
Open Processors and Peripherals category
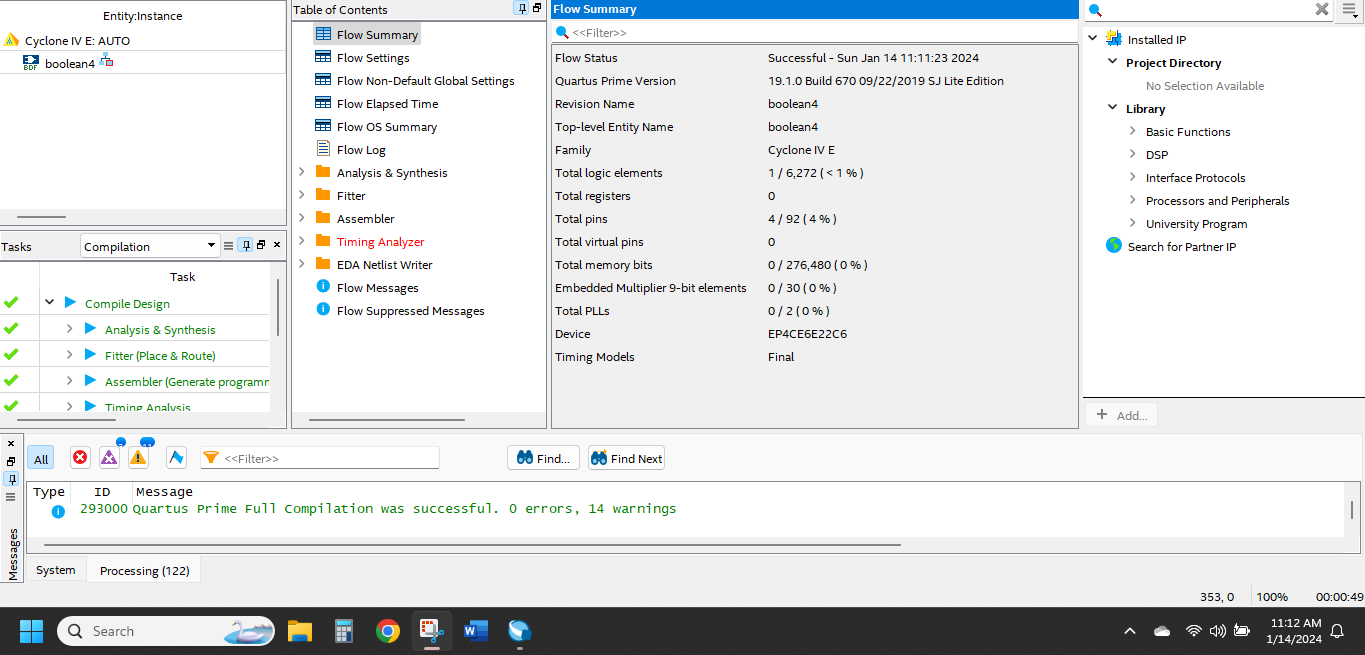click(x=1217, y=201)
